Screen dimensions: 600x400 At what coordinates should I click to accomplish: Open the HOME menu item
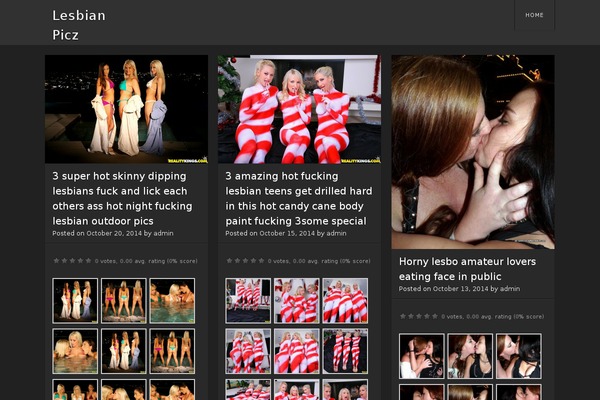[x=534, y=15]
